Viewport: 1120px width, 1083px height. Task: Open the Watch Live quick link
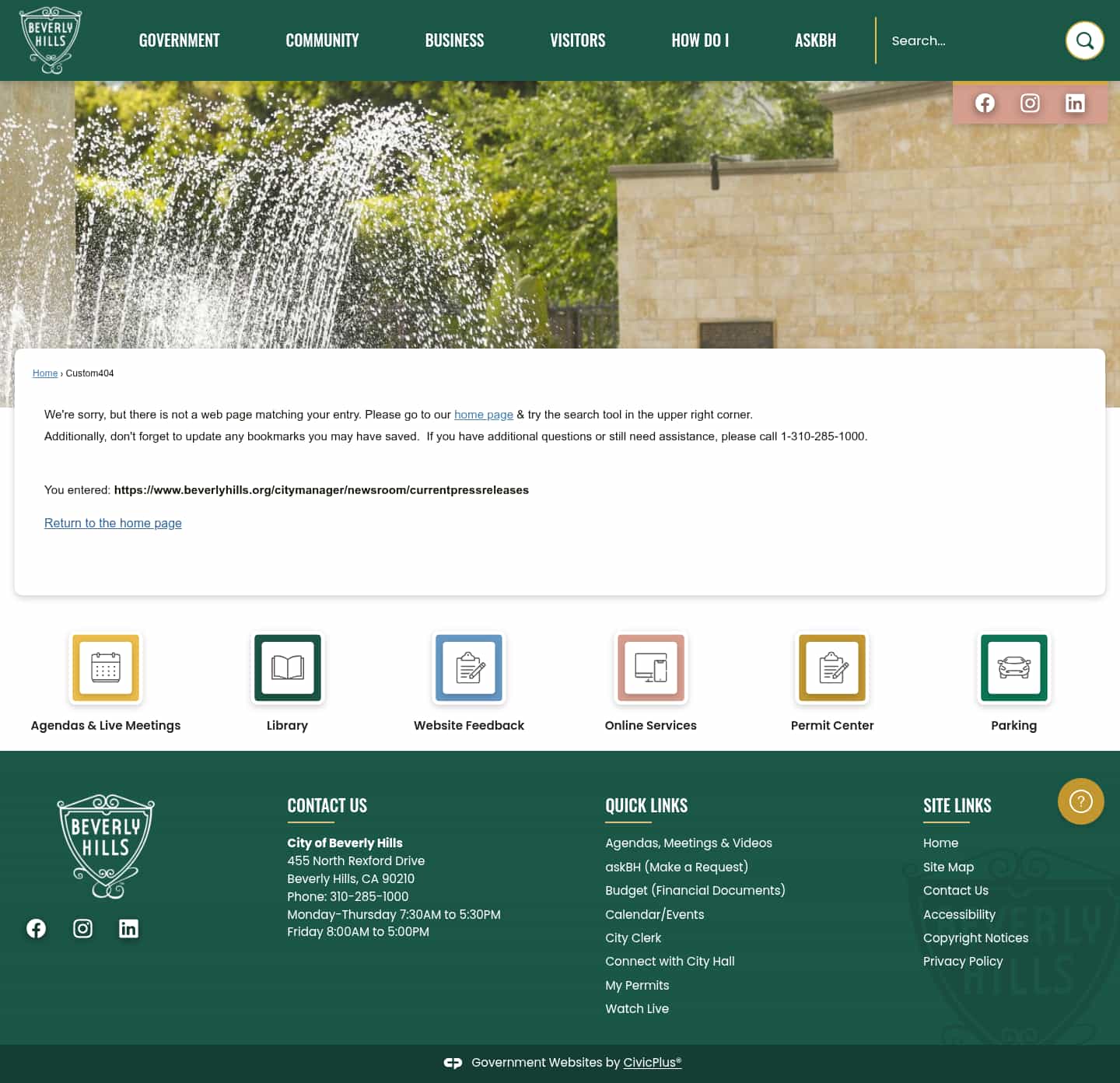pos(636,1008)
